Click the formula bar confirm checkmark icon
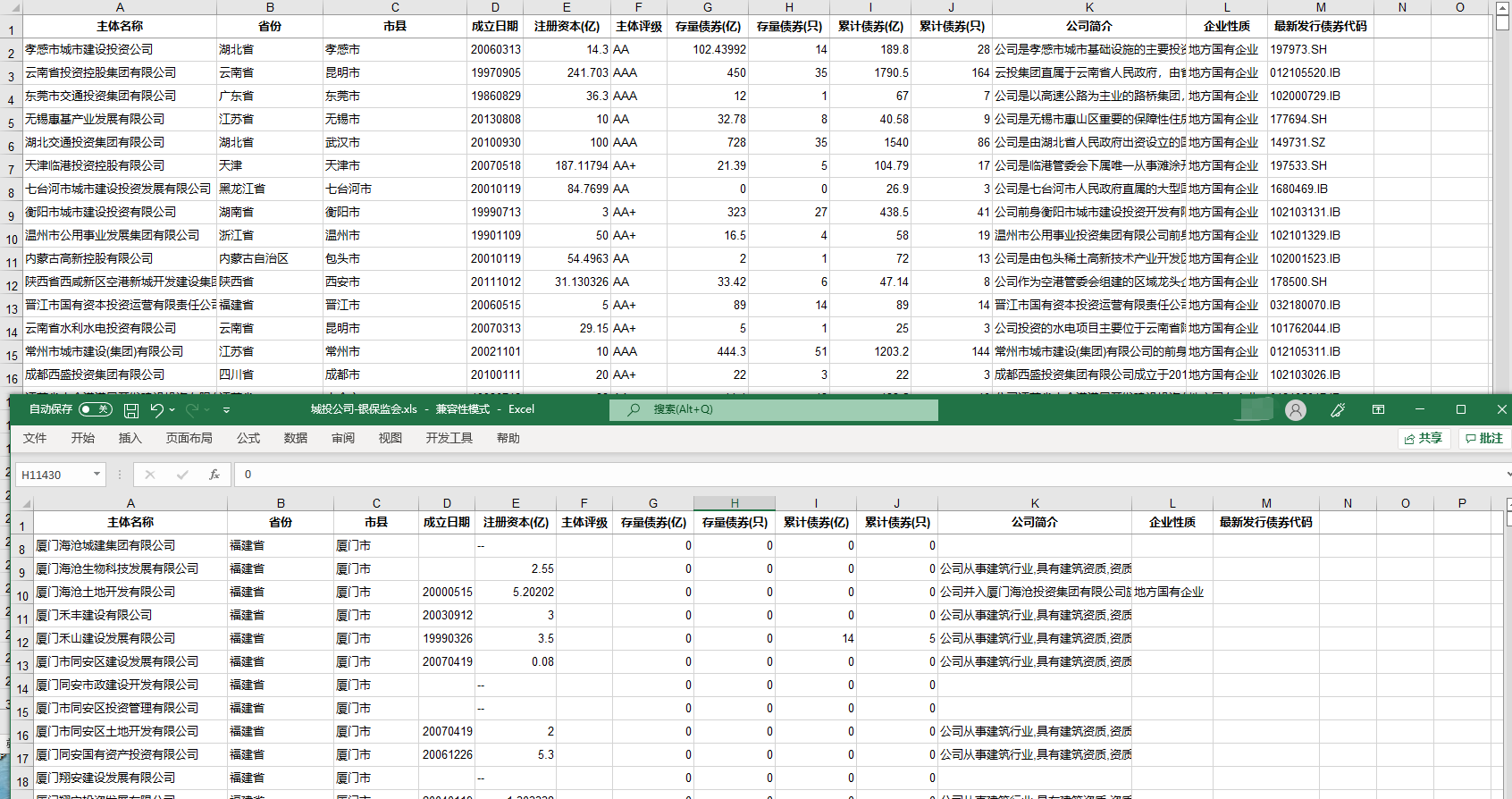 [x=182, y=475]
